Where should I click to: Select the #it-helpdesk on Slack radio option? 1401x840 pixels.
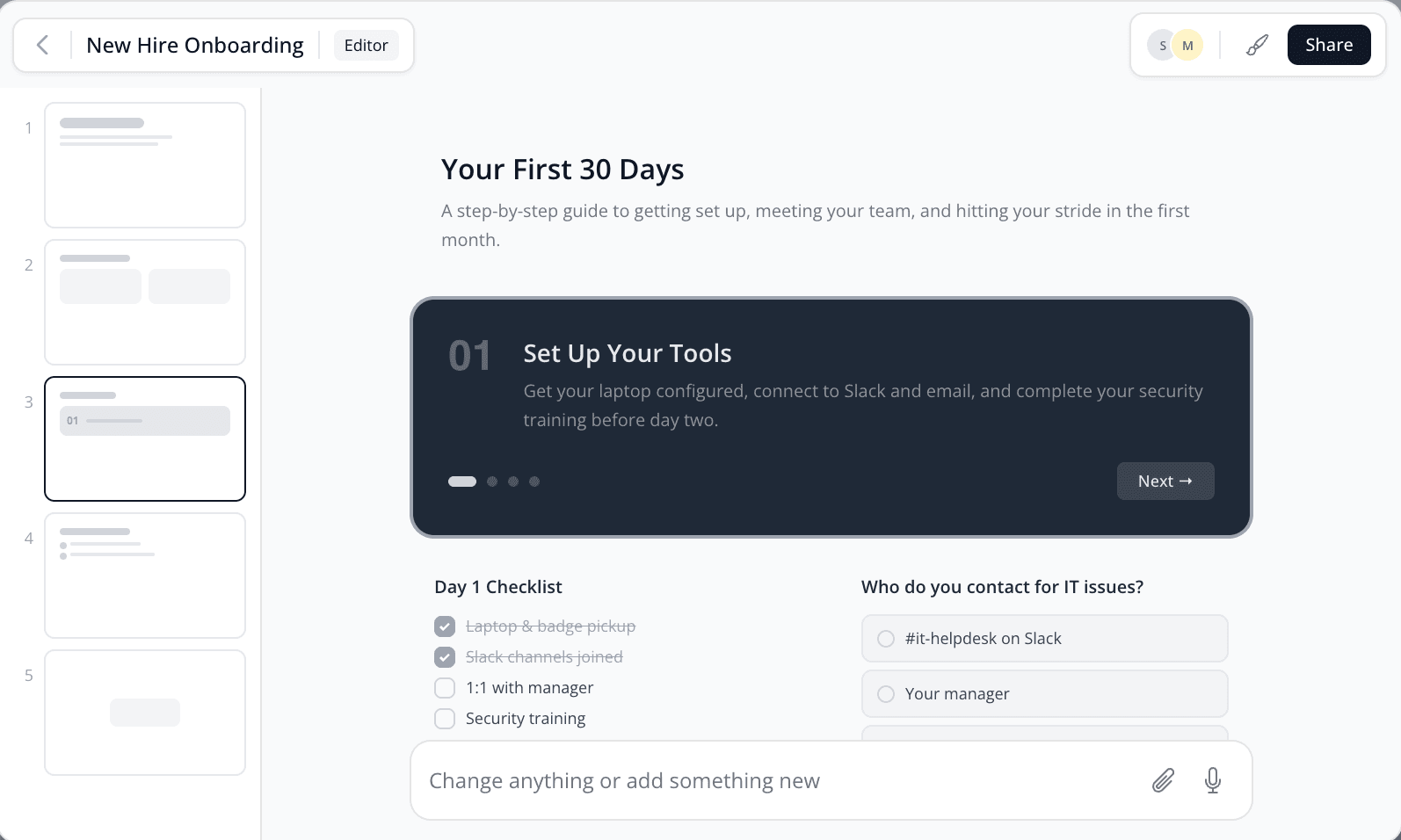pos(886,638)
